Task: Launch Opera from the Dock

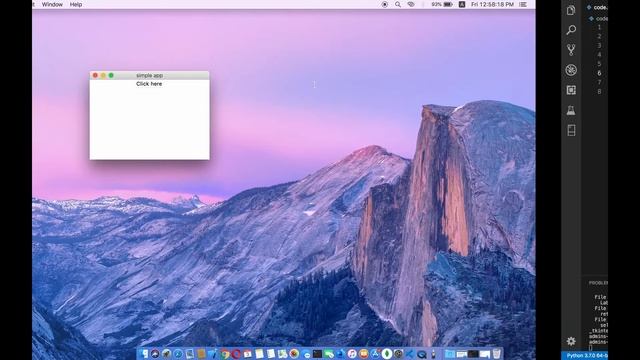Action: (x=236, y=354)
